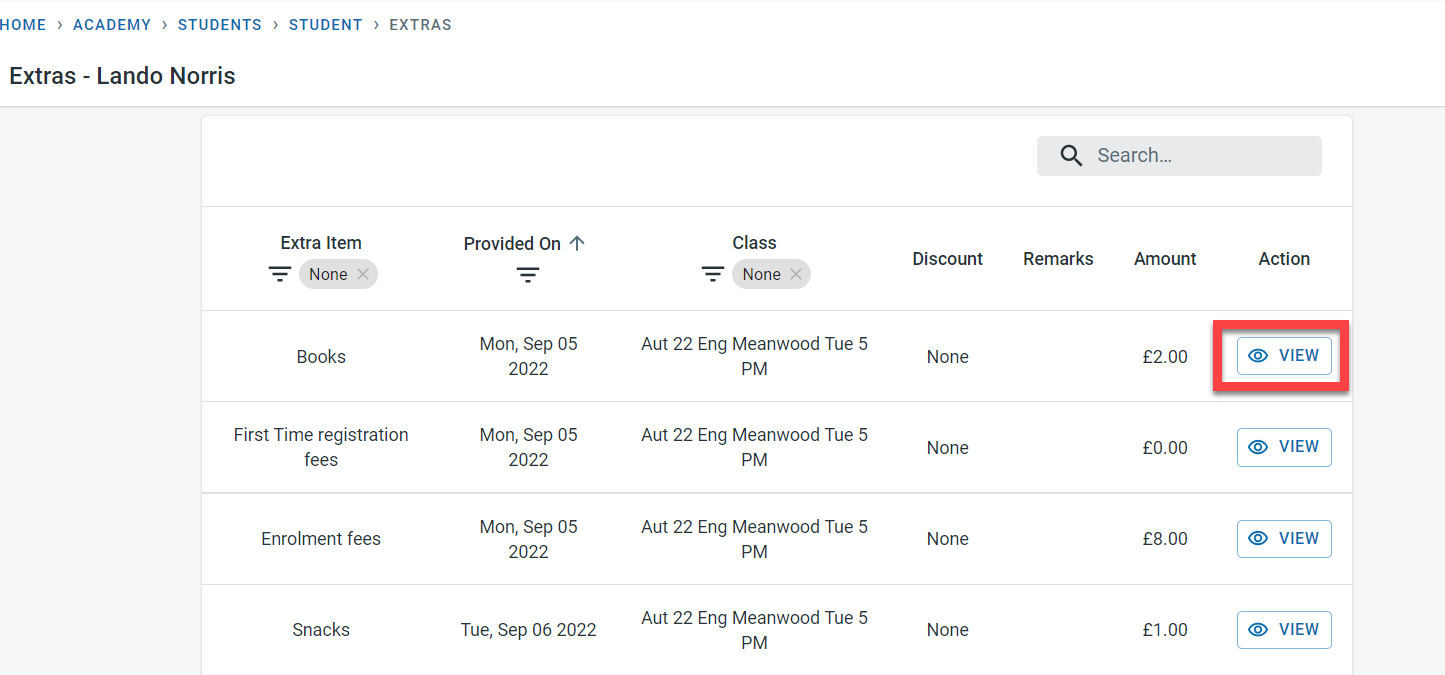
Task: Open the Class column filter icon
Action: [x=712, y=274]
